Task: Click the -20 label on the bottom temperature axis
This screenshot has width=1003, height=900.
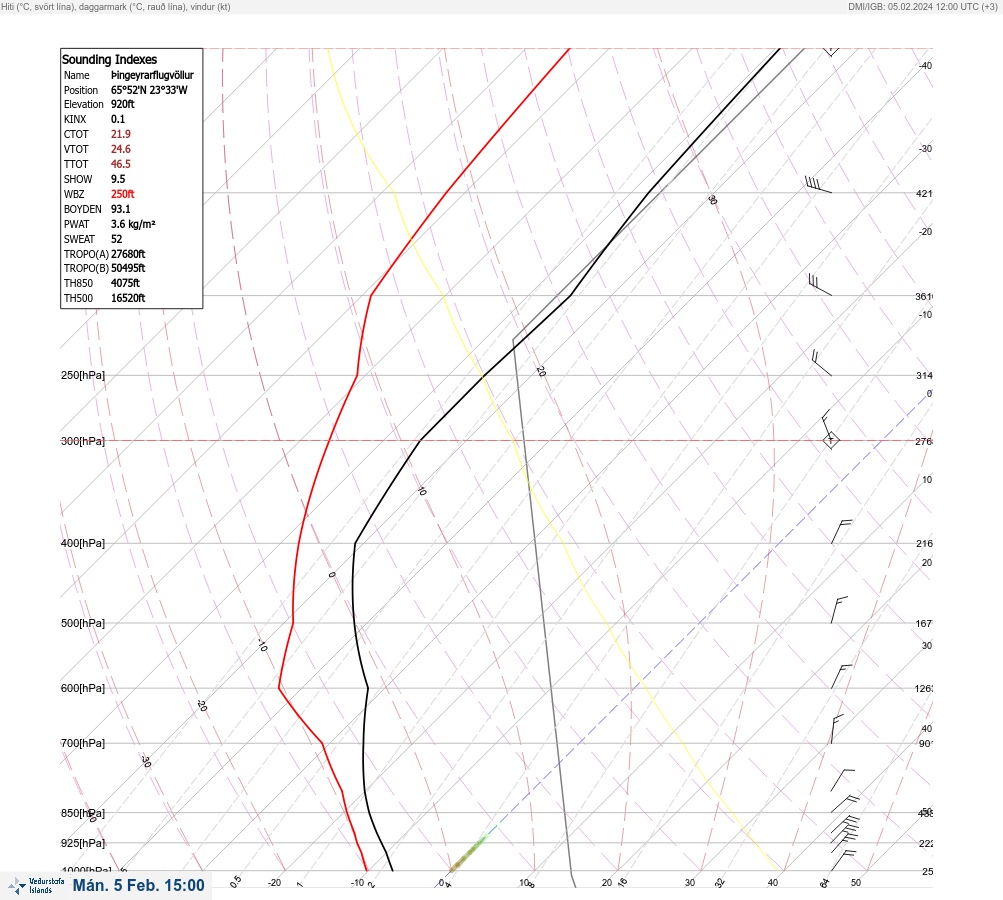Action: (274, 883)
